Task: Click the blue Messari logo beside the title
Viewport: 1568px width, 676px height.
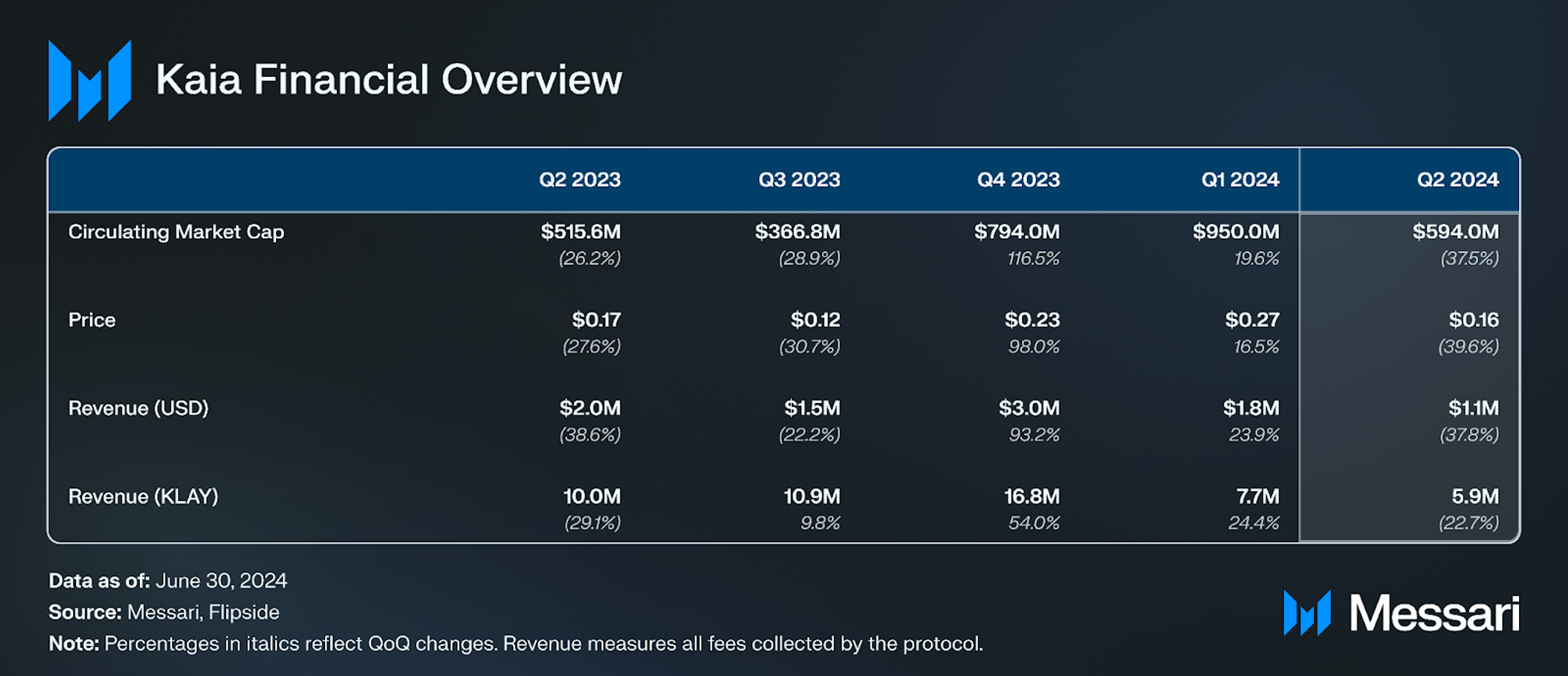Action: tap(90, 80)
